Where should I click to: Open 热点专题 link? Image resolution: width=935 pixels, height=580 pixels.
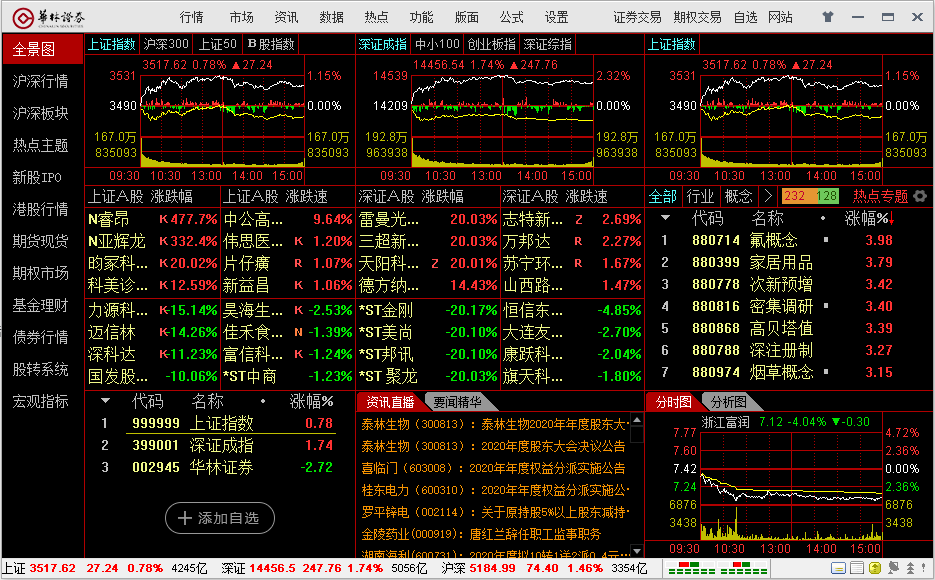tap(880, 196)
